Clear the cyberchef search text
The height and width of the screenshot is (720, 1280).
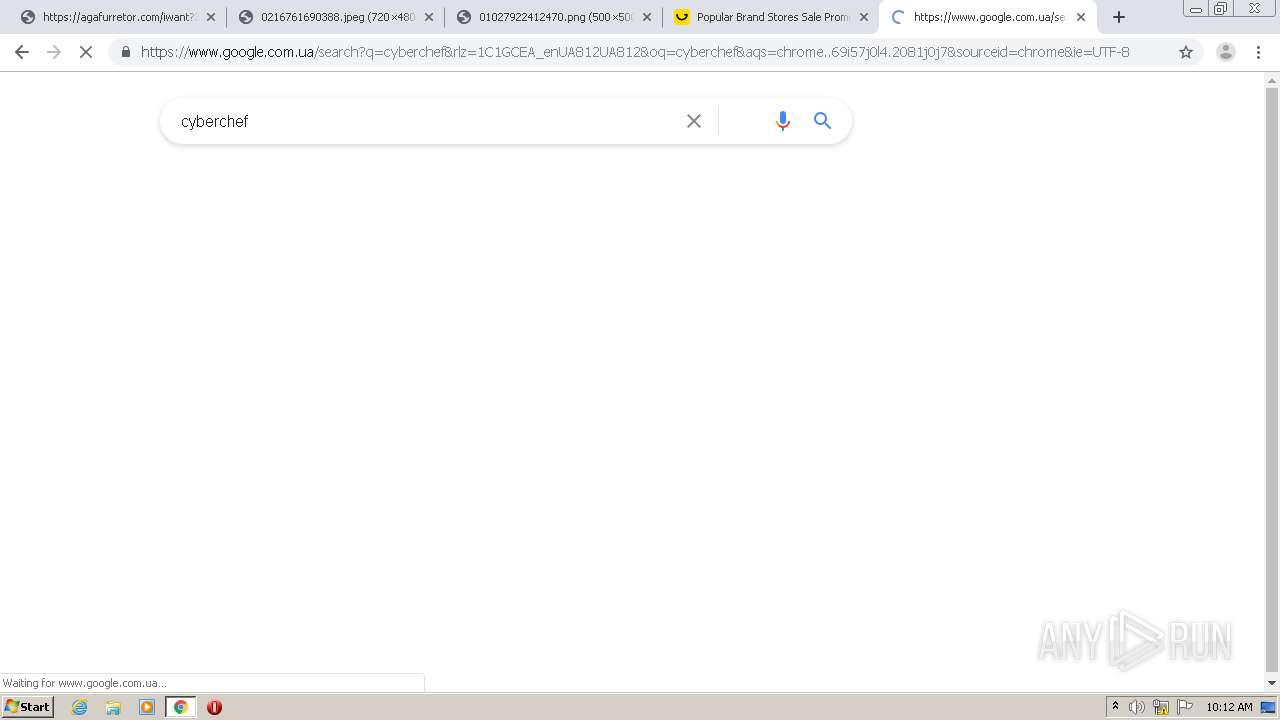coord(694,121)
